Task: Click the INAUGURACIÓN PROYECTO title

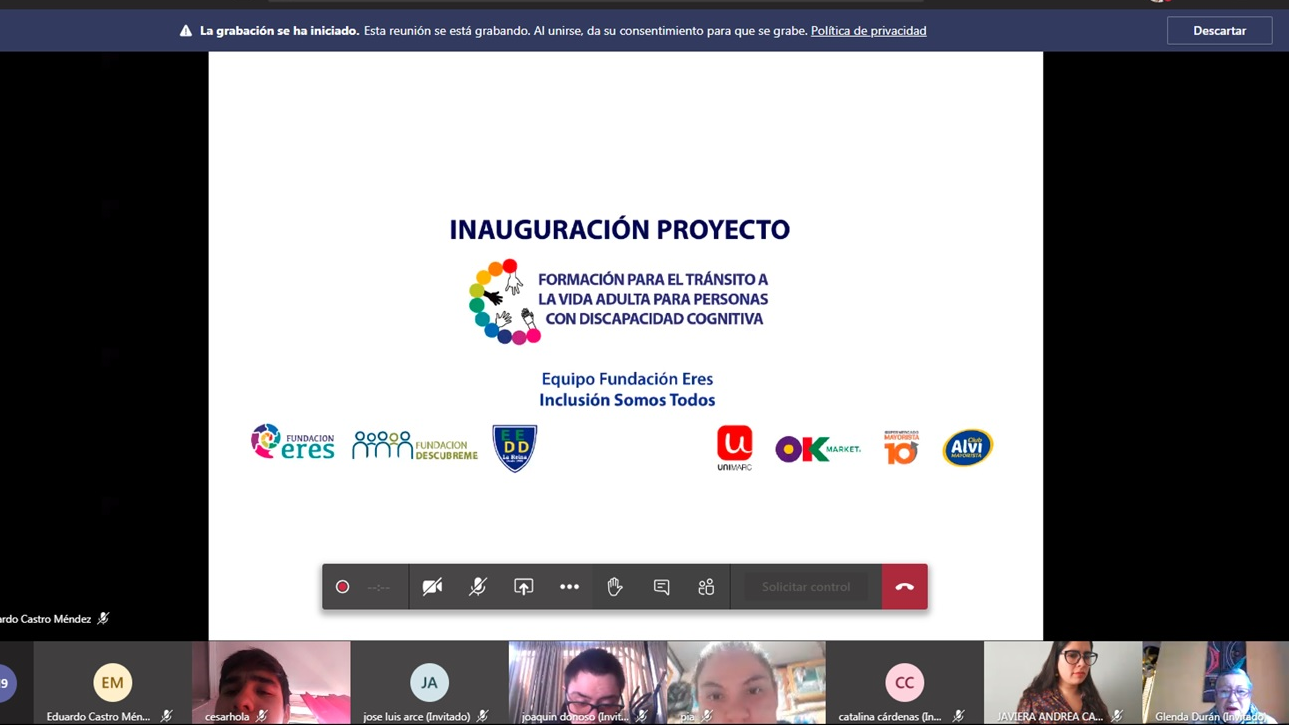Action: pos(619,230)
